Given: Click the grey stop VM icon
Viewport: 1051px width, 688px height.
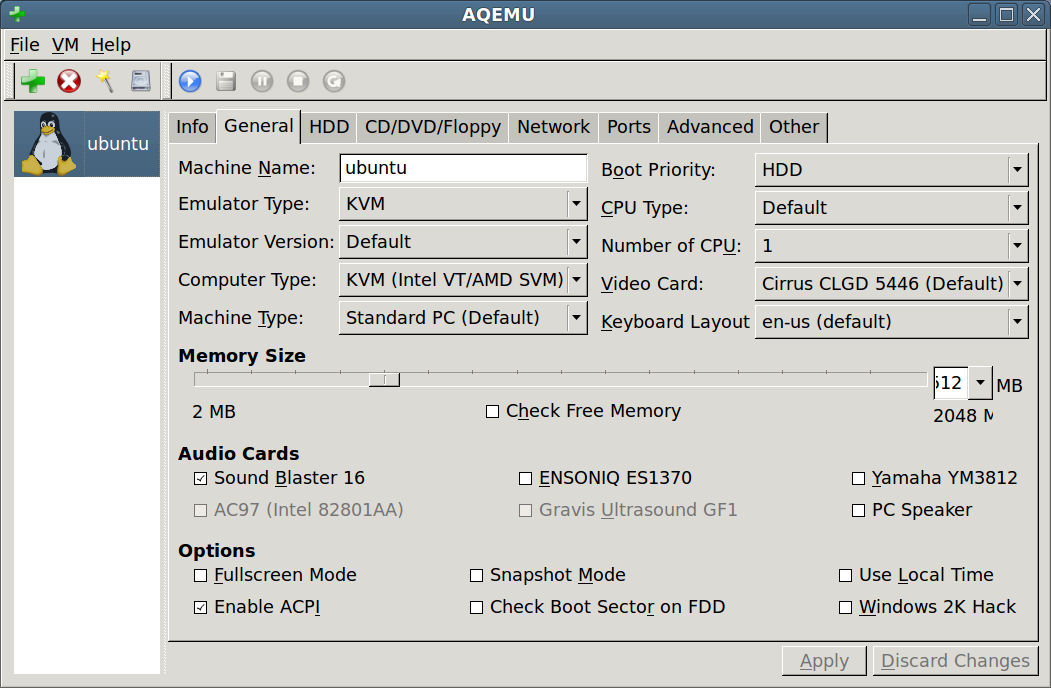Looking at the screenshot, I should [298, 81].
